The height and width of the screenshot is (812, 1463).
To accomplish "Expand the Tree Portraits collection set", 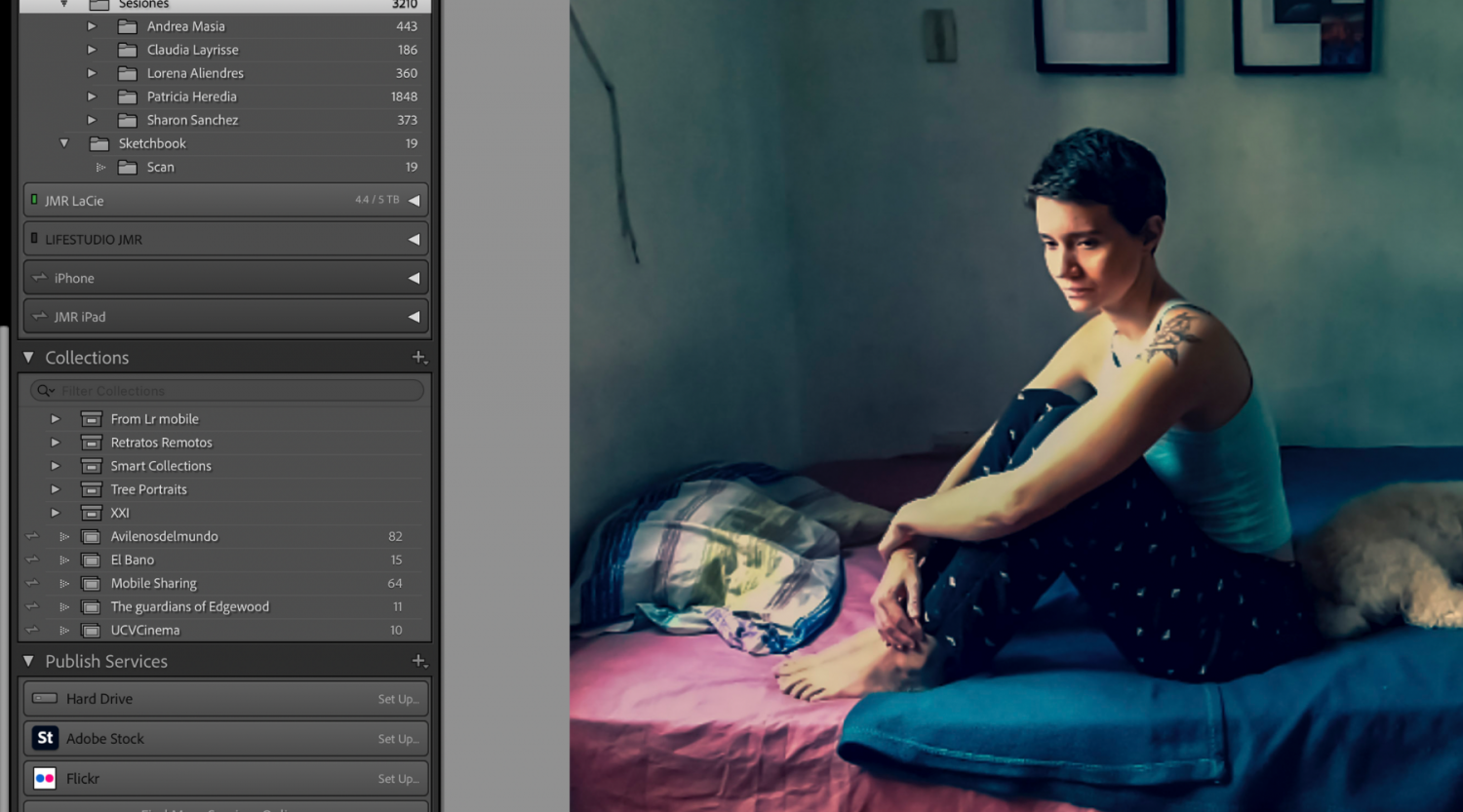I will click(x=56, y=489).
